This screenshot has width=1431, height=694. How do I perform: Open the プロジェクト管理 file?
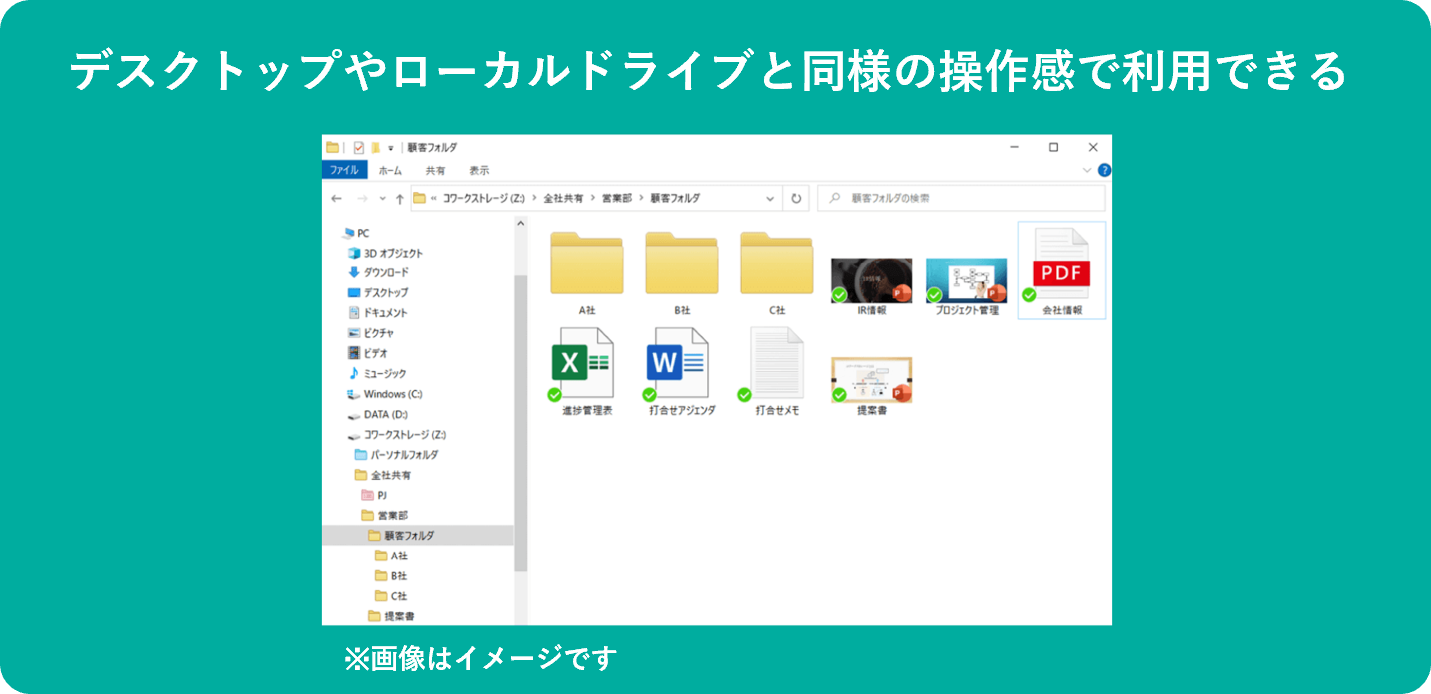(x=967, y=278)
